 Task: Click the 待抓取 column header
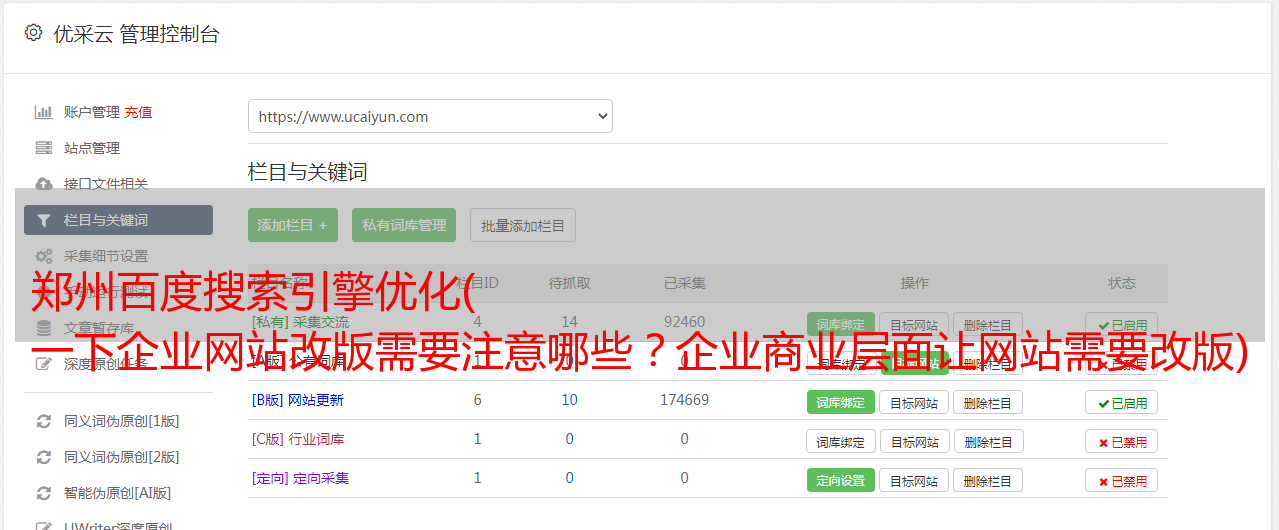tap(569, 283)
